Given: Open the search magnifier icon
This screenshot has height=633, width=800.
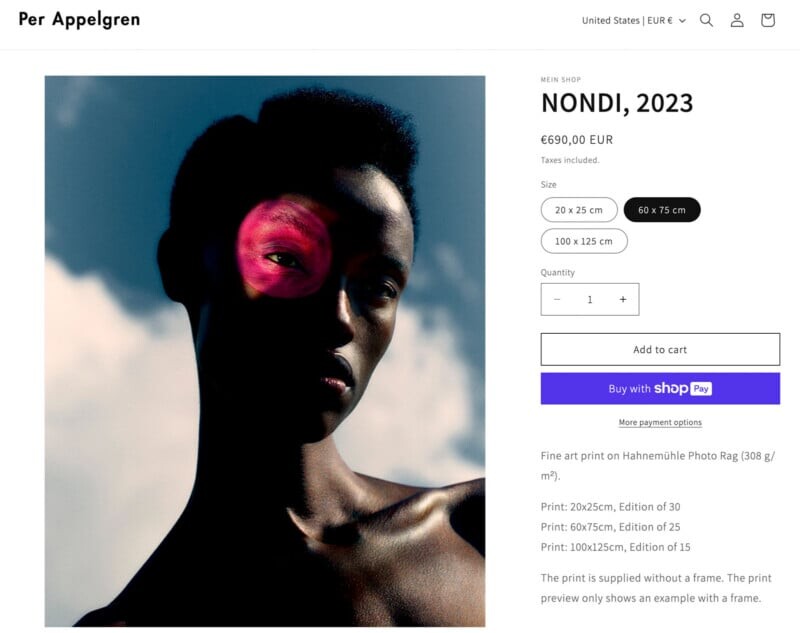Looking at the screenshot, I should click(x=706, y=20).
